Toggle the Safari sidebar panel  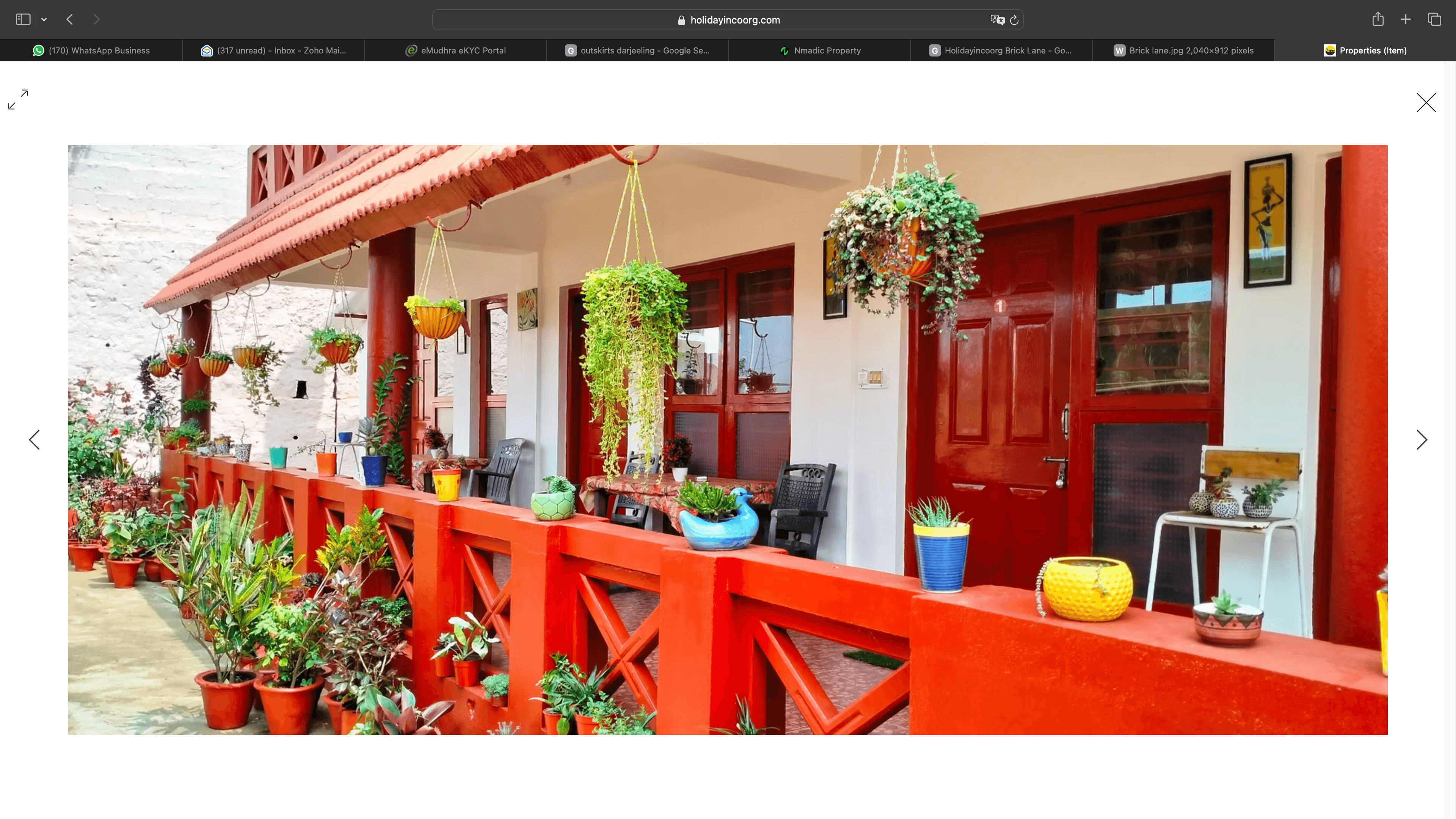click(23, 20)
